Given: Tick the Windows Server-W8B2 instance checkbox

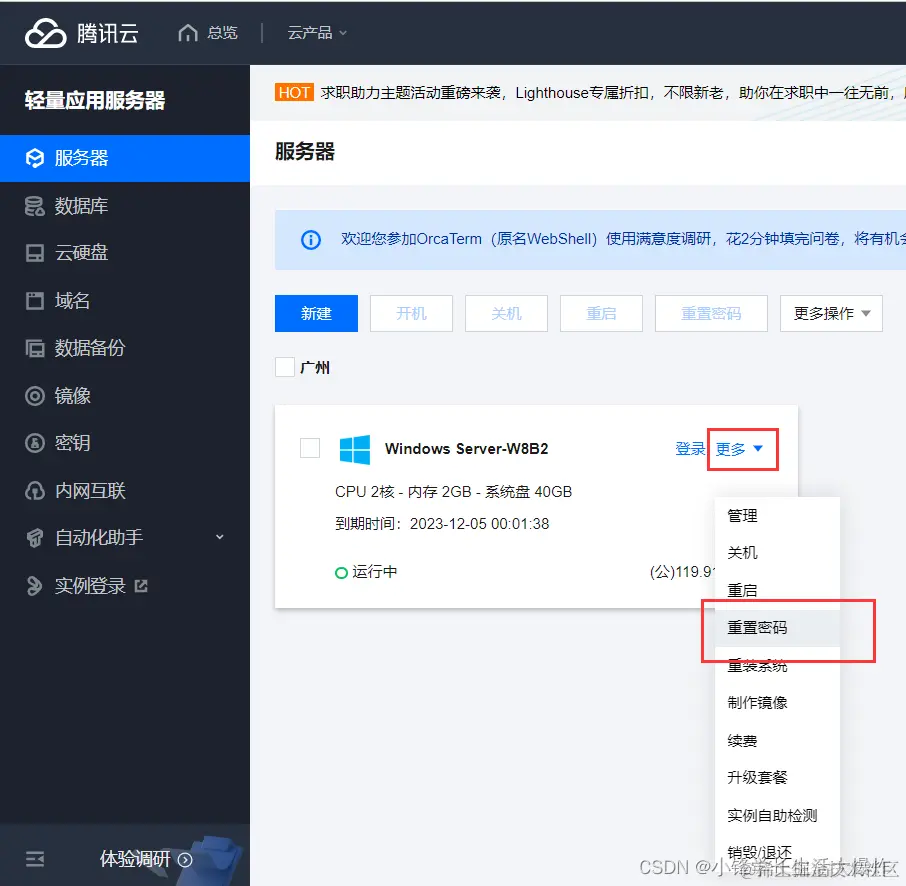Looking at the screenshot, I should click(310, 448).
